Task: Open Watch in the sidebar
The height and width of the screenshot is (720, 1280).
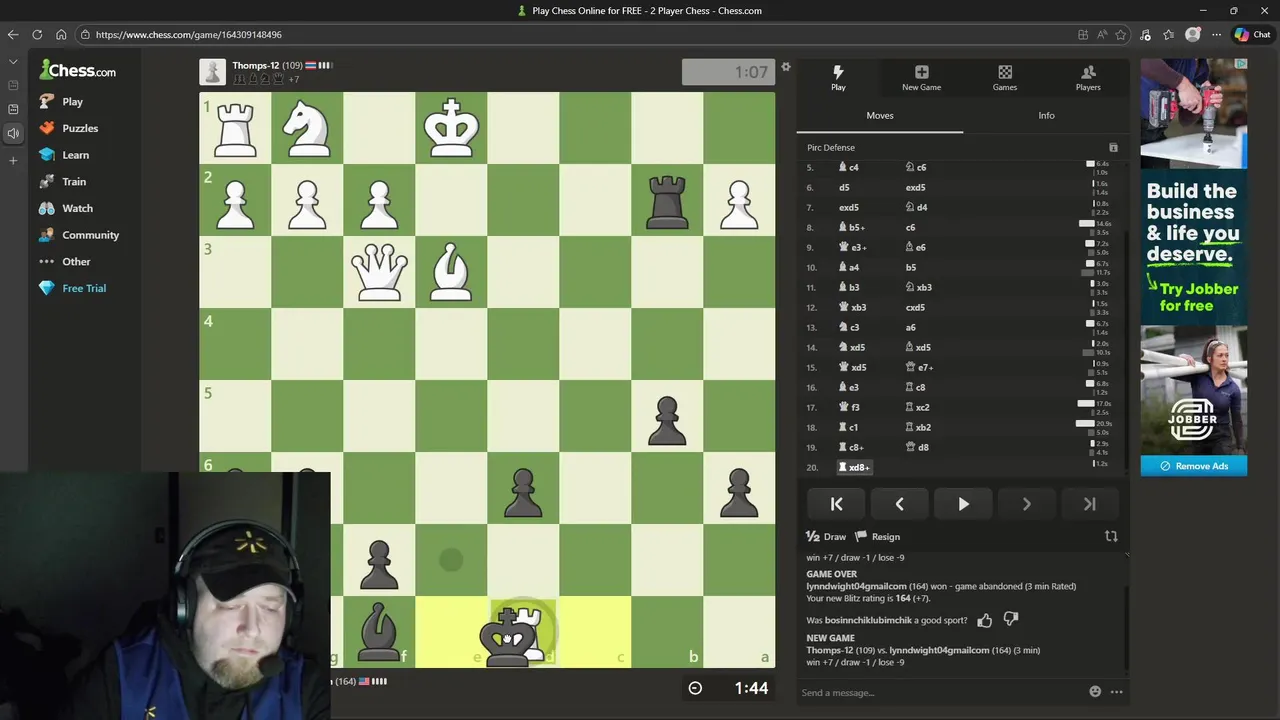Action: coord(66,208)
